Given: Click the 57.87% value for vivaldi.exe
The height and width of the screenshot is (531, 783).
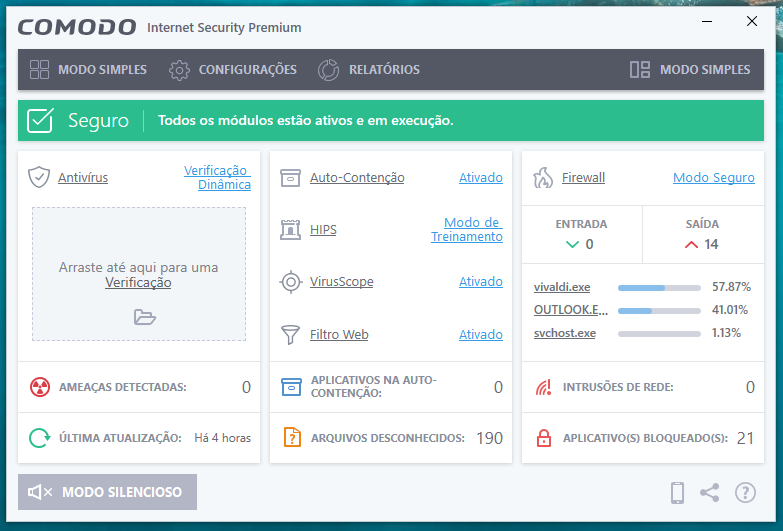Looking at the screenshot, I should (732, 287).
